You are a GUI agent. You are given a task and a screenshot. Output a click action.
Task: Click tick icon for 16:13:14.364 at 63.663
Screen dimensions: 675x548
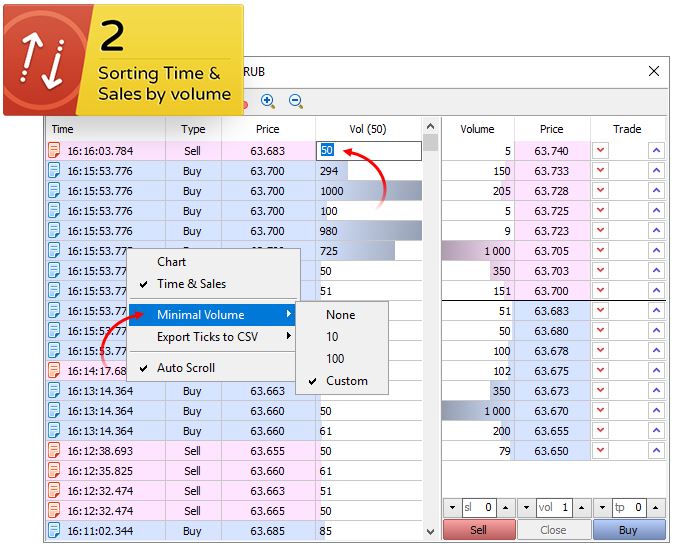(x=54, y=390)
